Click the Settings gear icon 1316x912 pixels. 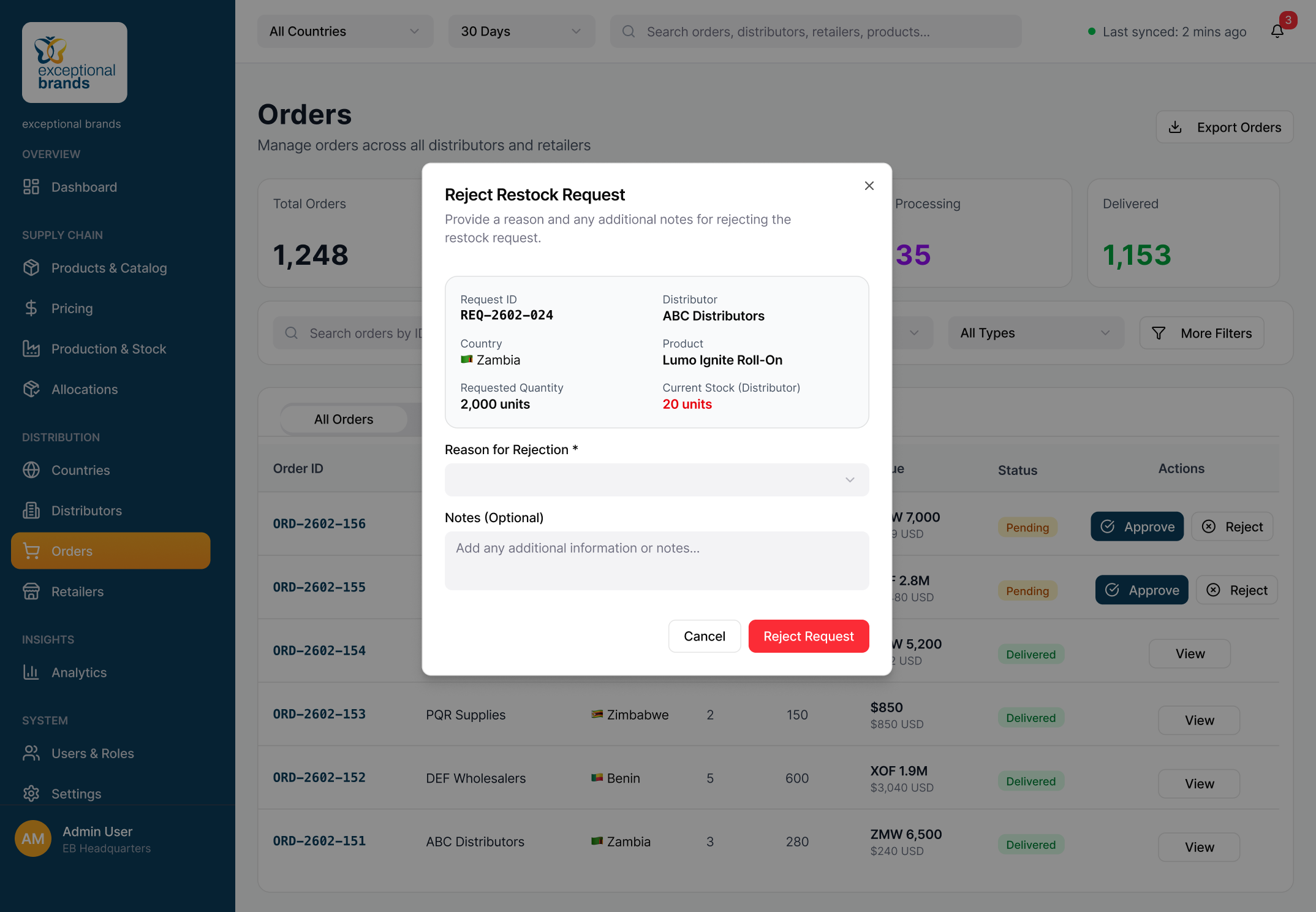31,794
